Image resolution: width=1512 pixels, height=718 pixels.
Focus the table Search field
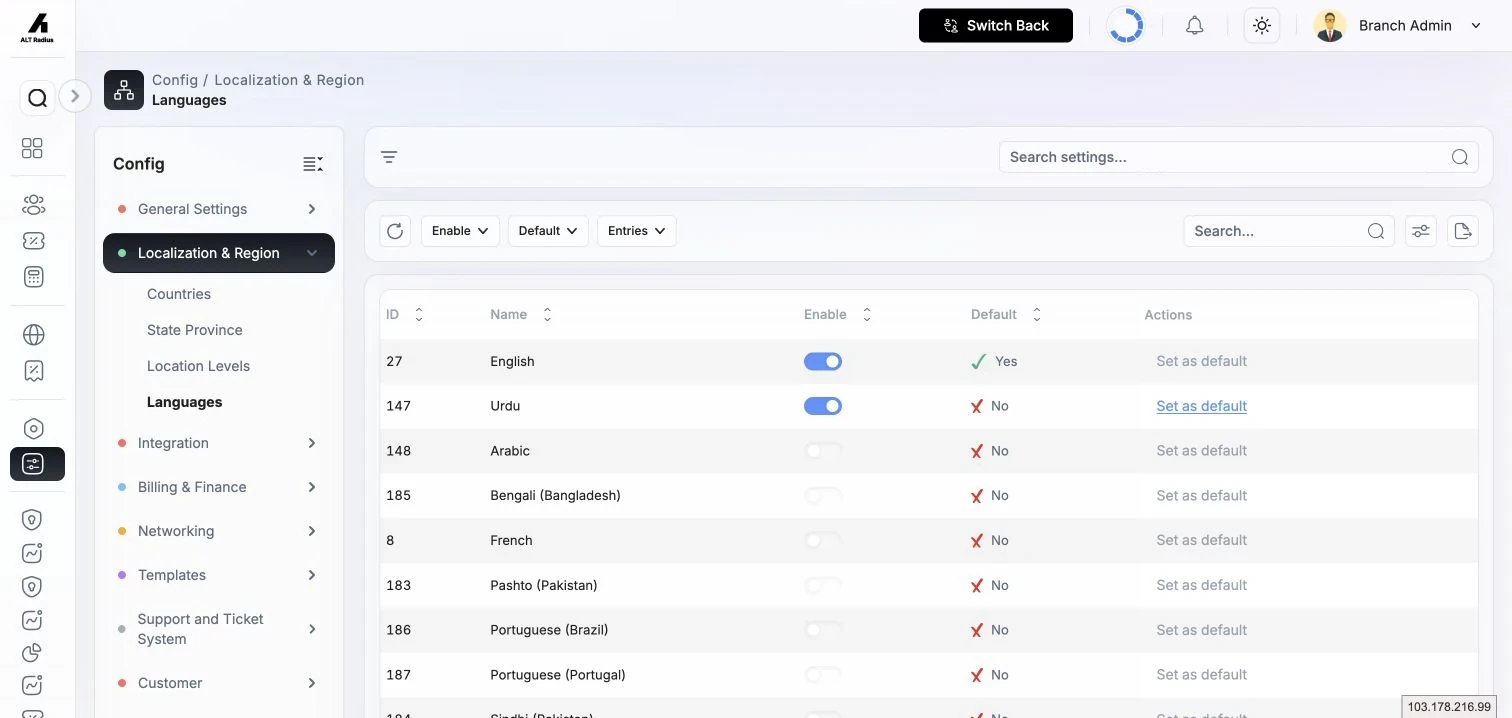tap(1289, 231)
